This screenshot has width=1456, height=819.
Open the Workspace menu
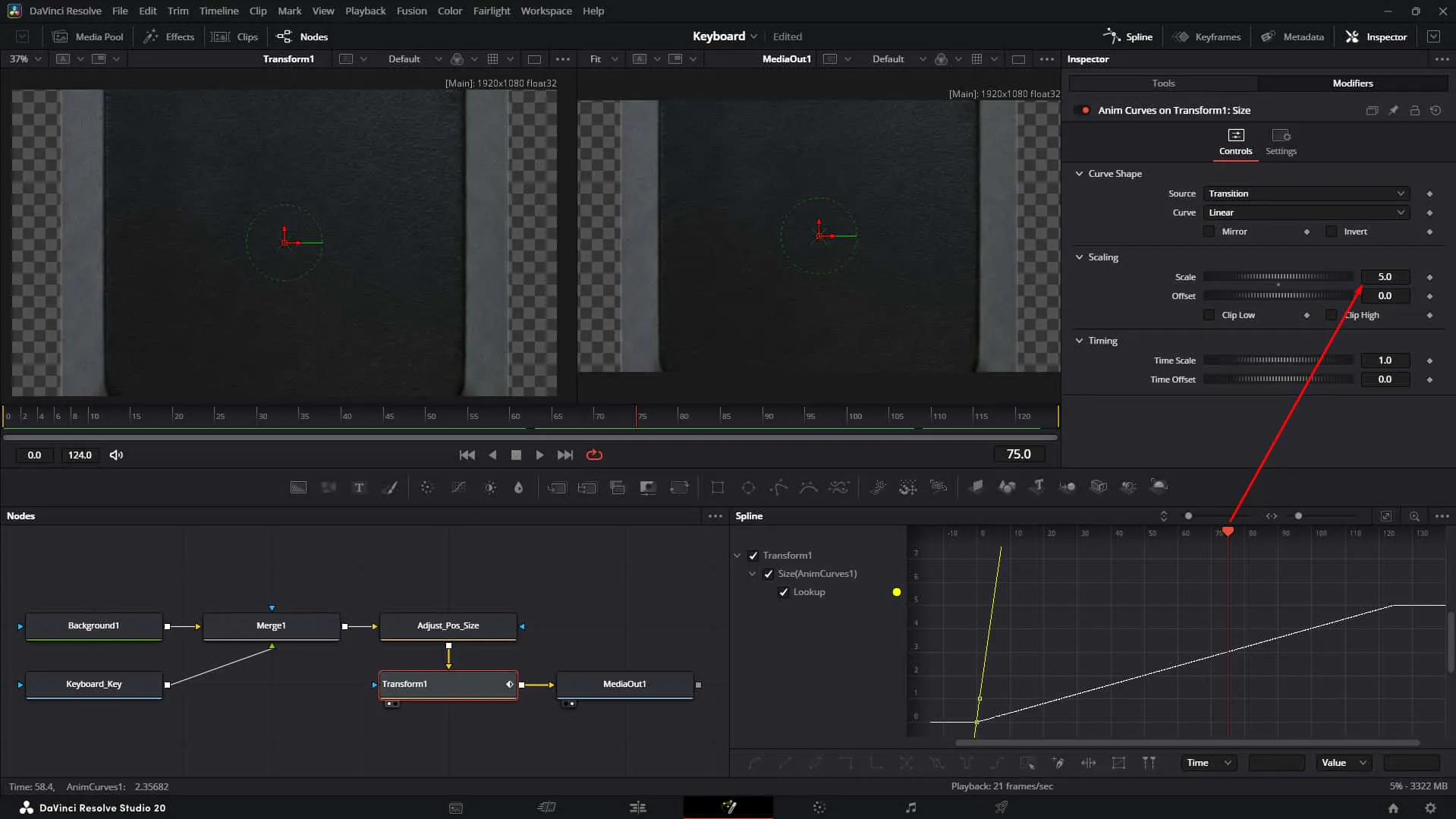[546, 11]
